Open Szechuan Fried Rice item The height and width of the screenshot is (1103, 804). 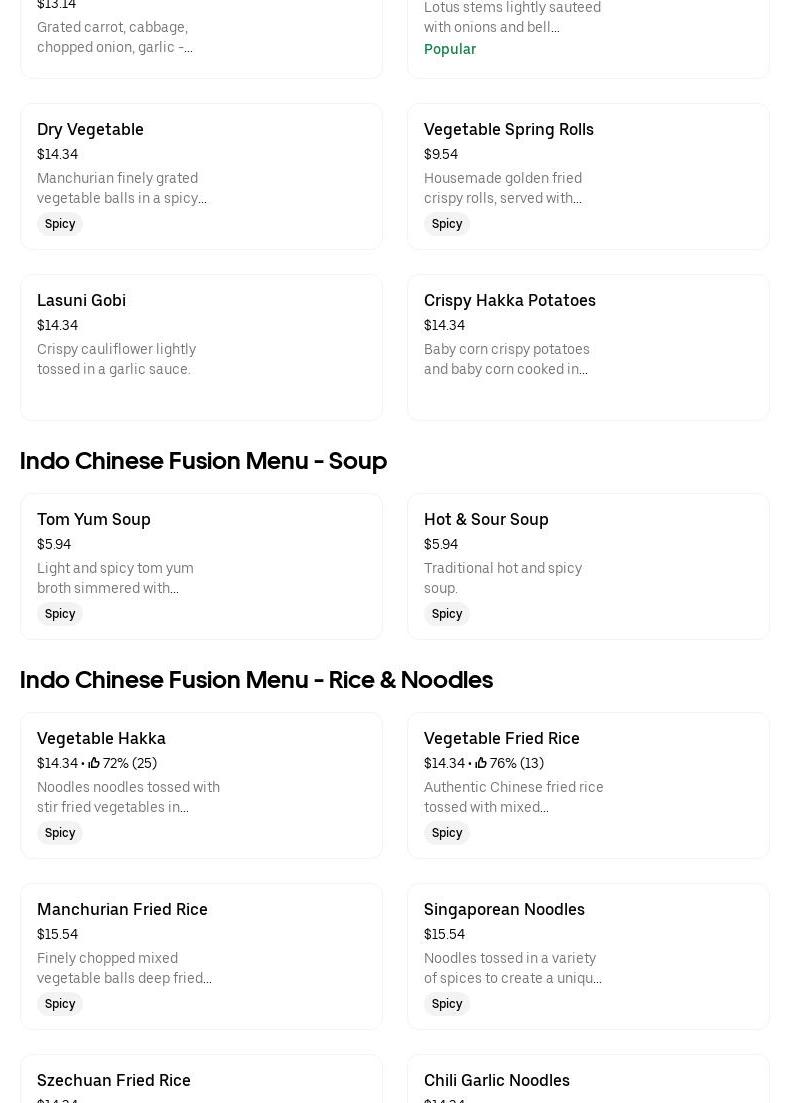tap(114, 1080)
